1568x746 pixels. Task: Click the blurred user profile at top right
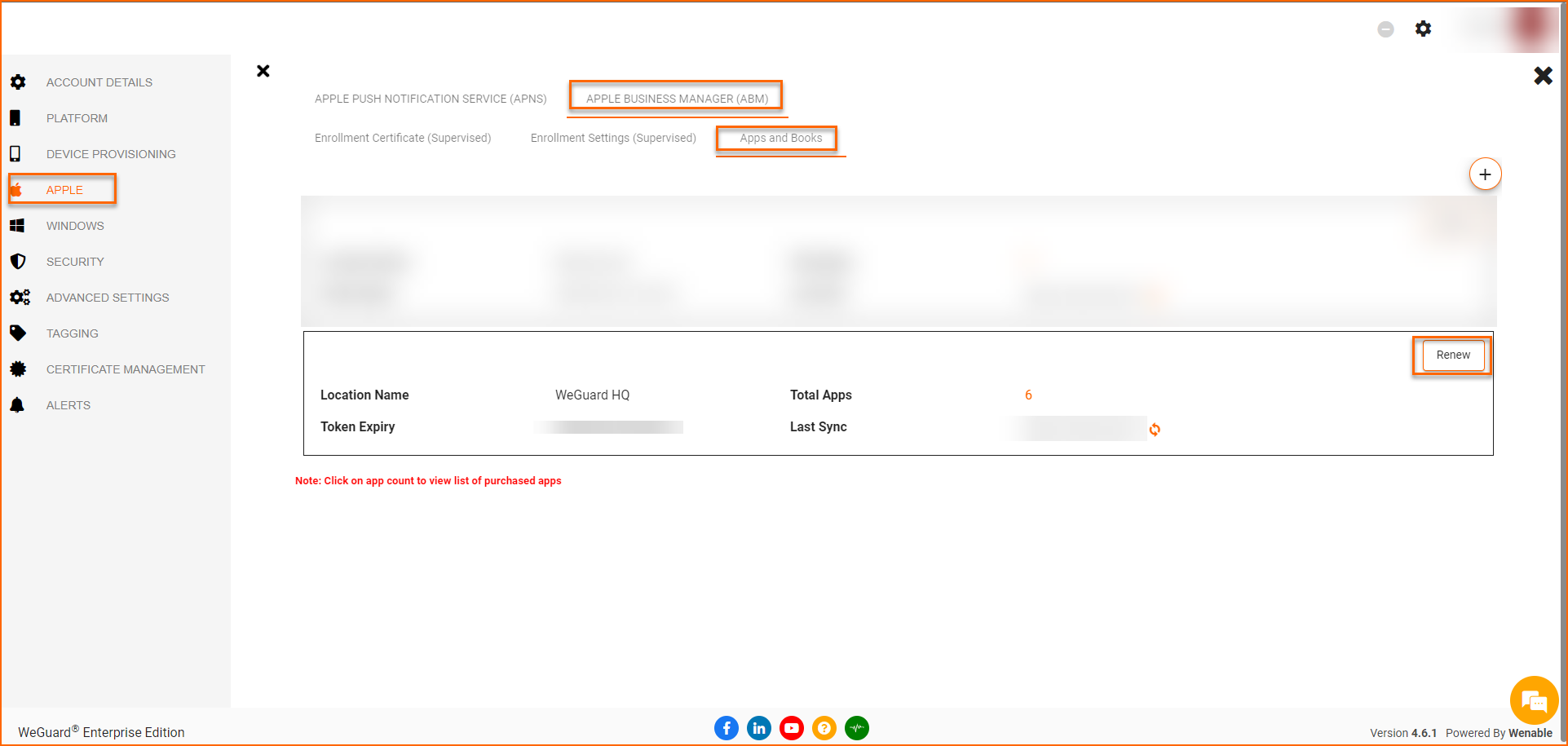(1508, 29)
